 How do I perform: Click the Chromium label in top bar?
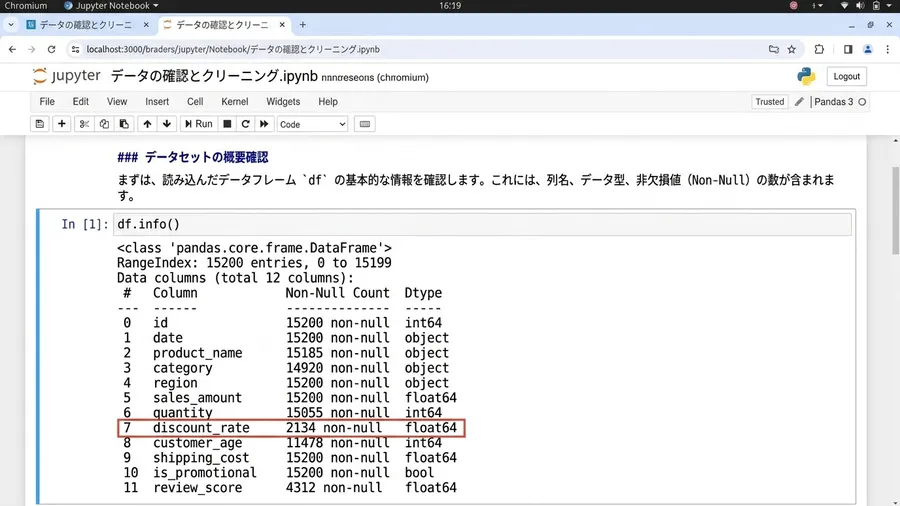pyautogui.click(x=26, y=6)
